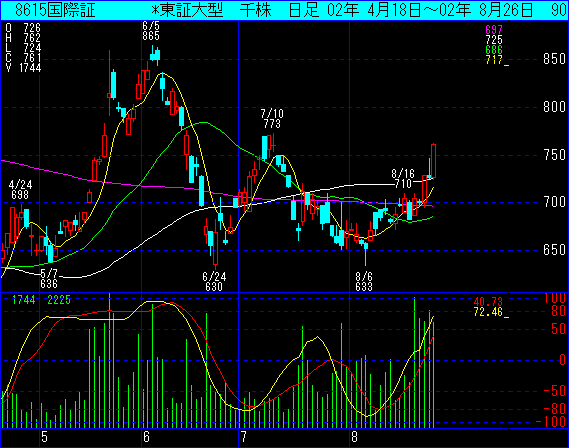
Task: Click the last red candlestick near 761
Action: 433,161
